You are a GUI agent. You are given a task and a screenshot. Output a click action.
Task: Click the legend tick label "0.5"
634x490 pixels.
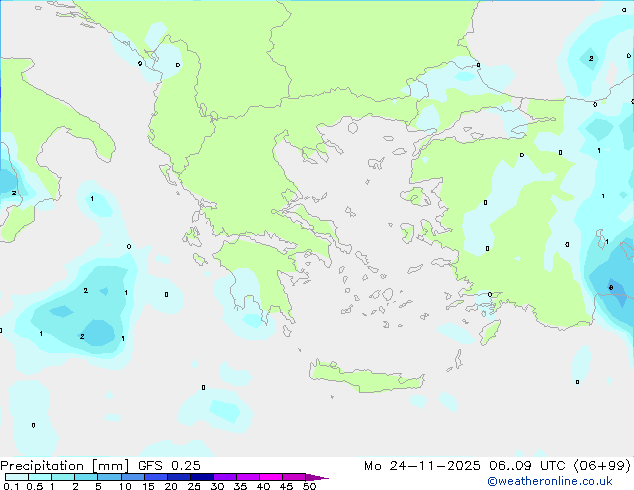coord(35,486)
